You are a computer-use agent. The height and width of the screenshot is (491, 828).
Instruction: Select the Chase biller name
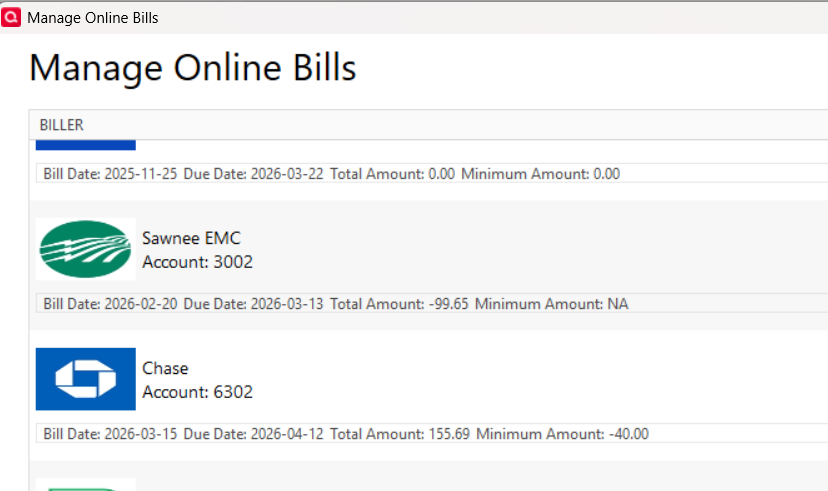pyautogui.click(x=165, y=368)
